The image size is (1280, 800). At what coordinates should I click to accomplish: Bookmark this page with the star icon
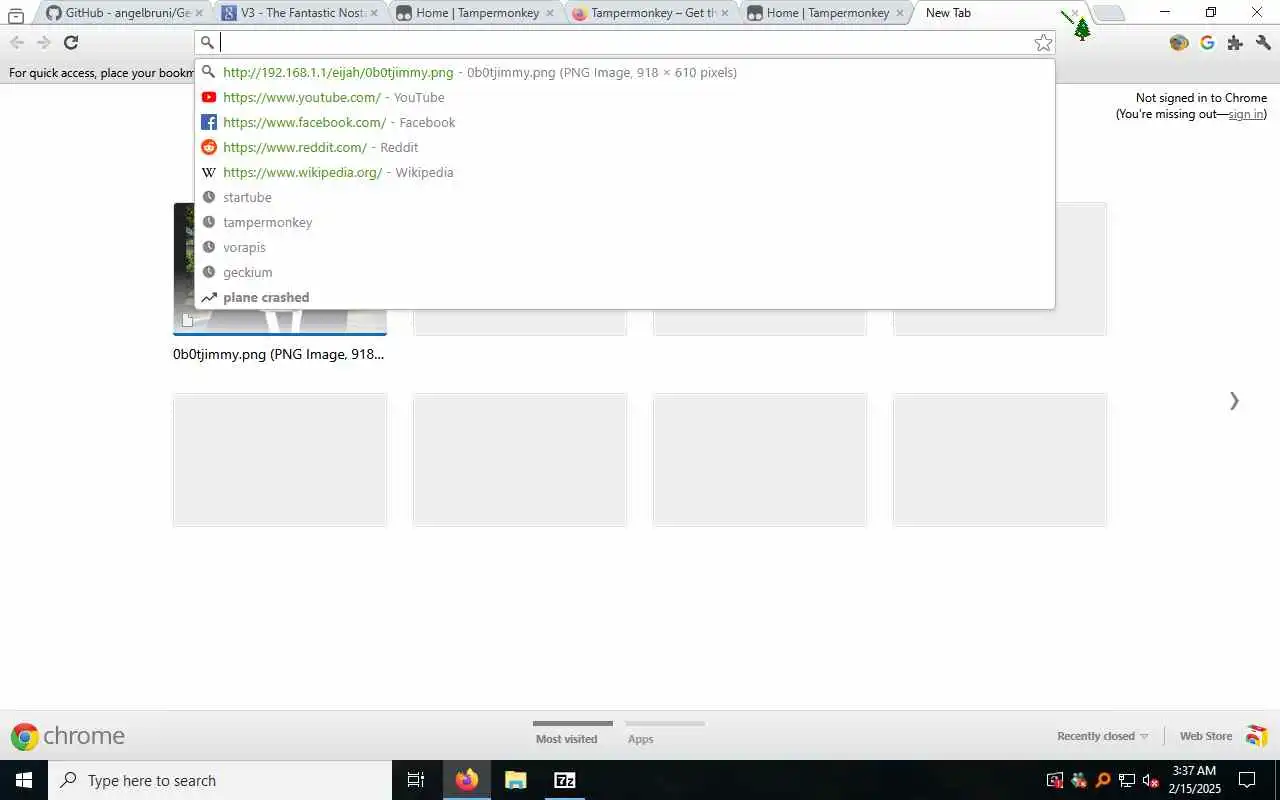pyautogui.click(x=1043, y=42)
